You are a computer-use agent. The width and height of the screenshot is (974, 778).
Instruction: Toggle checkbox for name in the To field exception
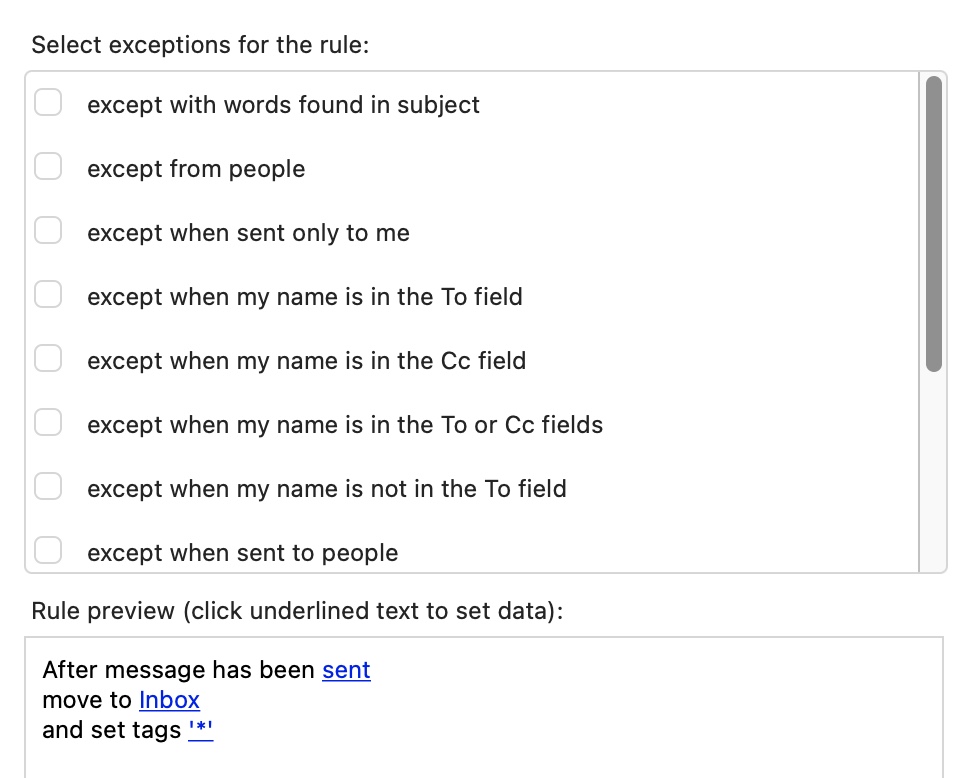[48, 295]
